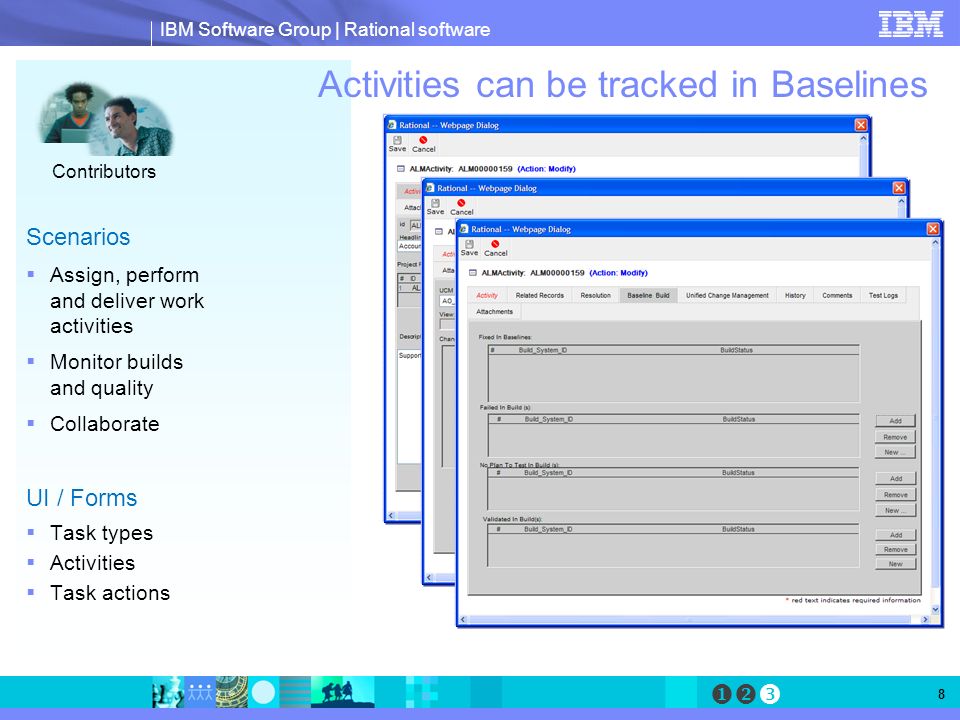Click the Contributors photo on slide
Viewport: 960px width, 720px height.
pos(105,119)
